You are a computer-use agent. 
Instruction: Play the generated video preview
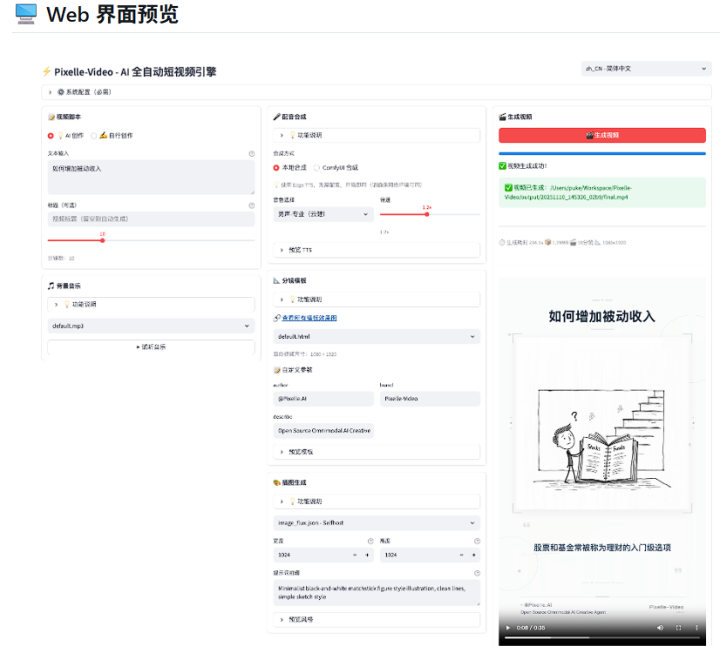point(509,628)
